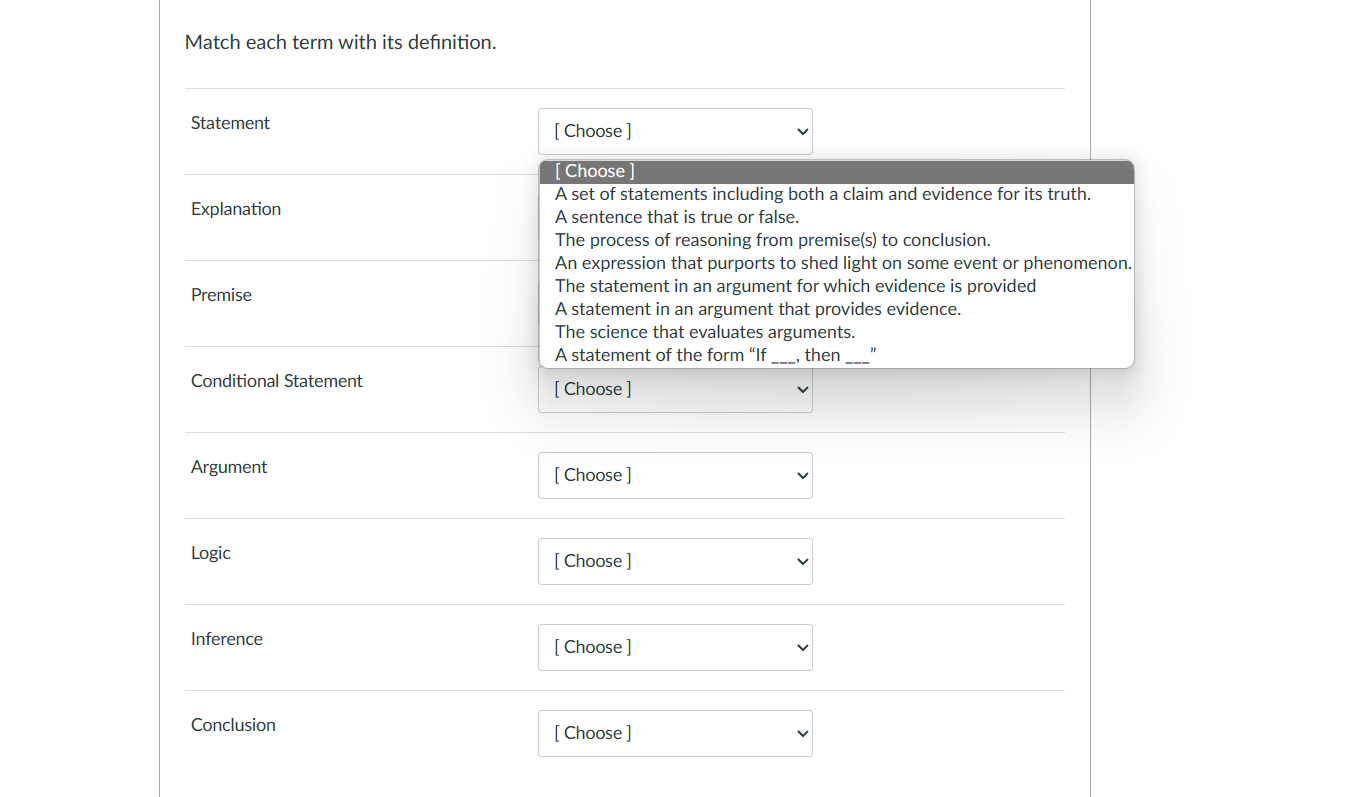Click the highlighted [ Choose ] option
This screenshot has height=797, width=1371.
click(x=594, y=170)
